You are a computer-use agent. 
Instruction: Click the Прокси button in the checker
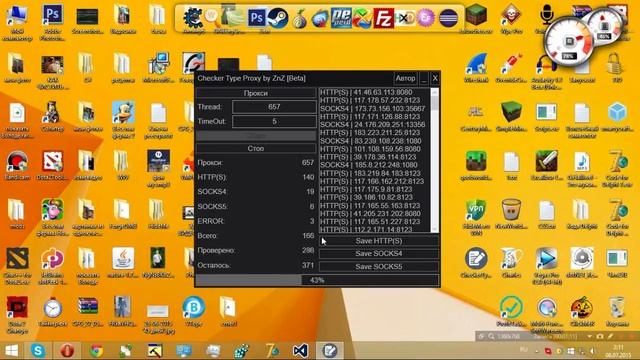click(x=256, y=93)
